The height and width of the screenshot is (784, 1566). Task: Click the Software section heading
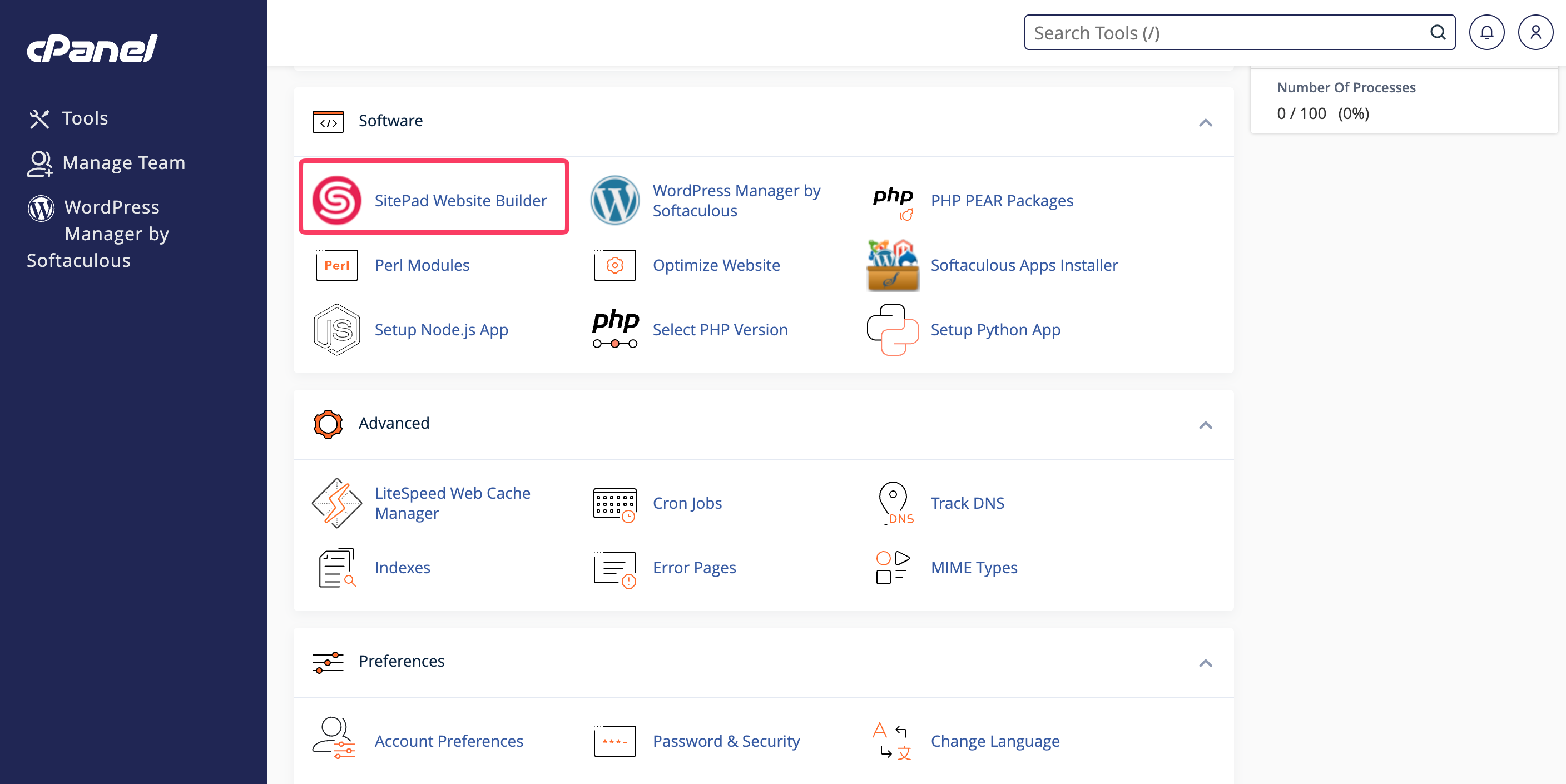pos(390,120)
